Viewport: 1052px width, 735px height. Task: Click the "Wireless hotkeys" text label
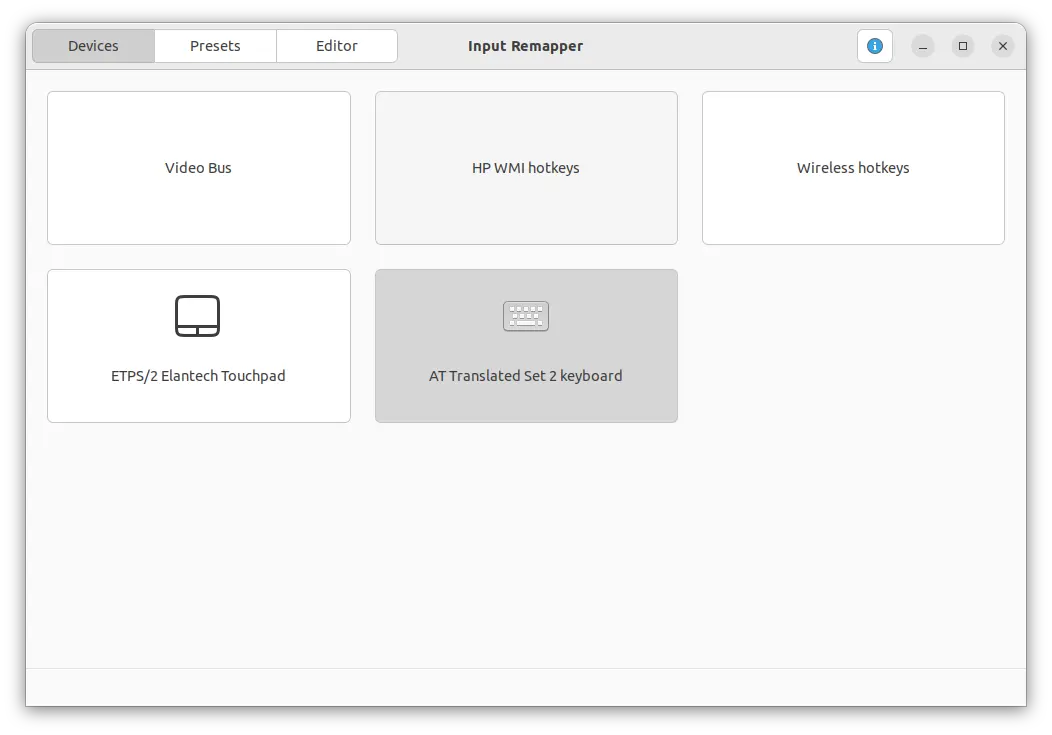(x=853, y=168)
